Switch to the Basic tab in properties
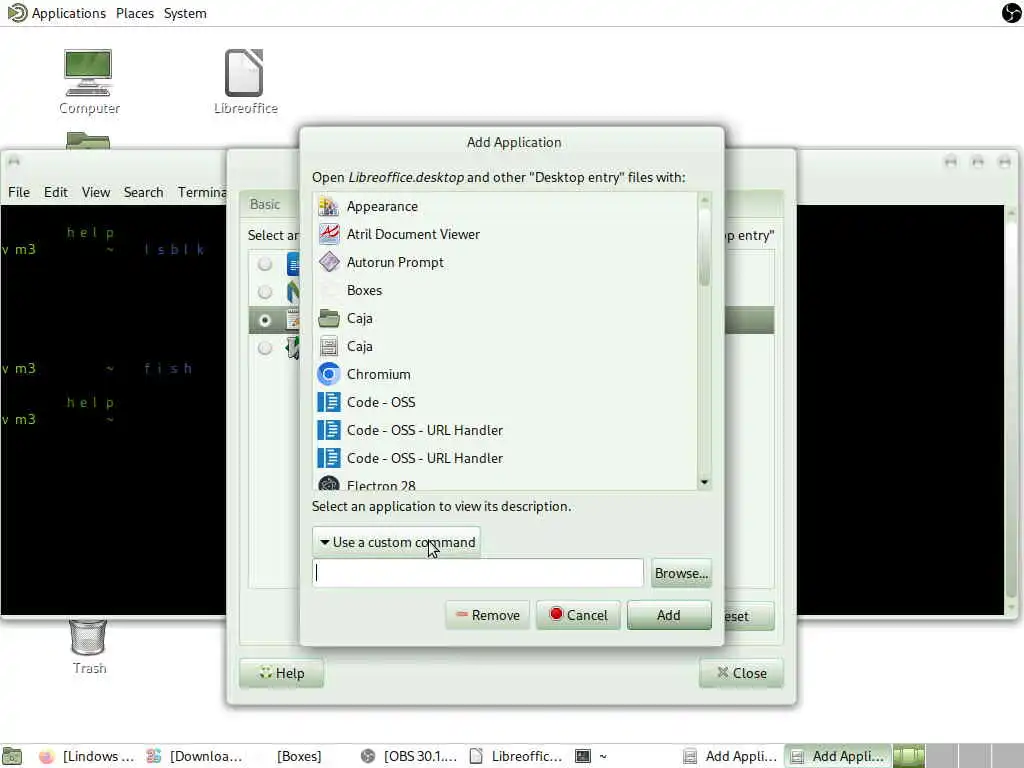This screenshot has height=768, width=1024. 265,204
